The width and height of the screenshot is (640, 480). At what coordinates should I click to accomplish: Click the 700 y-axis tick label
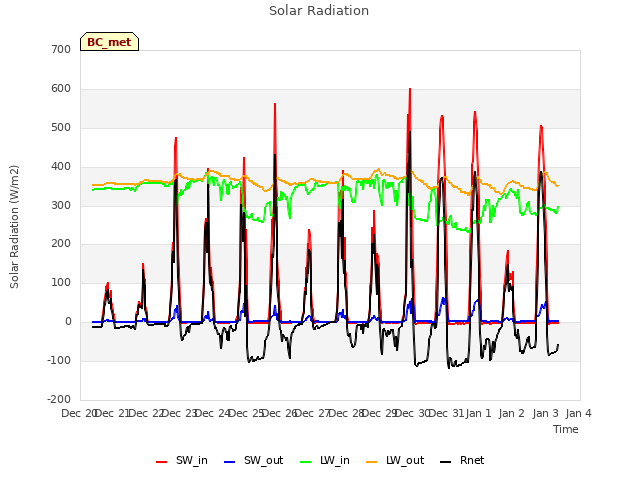pyautogui.click(x=61, y=49)
